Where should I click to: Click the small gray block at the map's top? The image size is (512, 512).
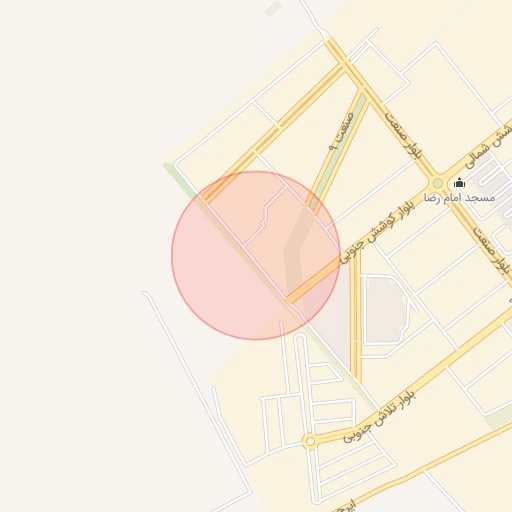[273, 9]
